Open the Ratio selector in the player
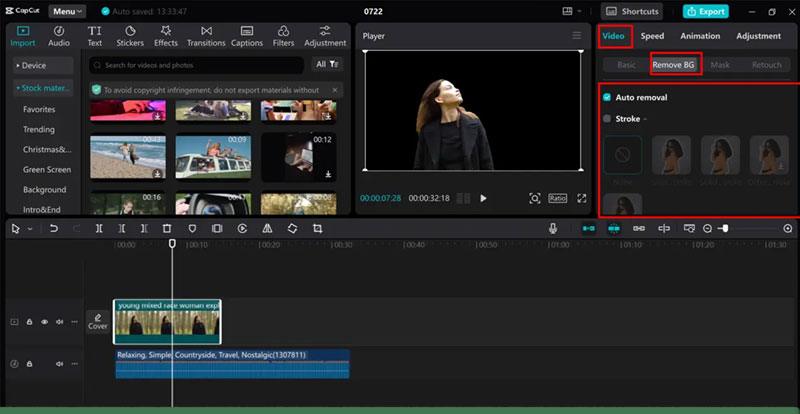 [558, 198]
